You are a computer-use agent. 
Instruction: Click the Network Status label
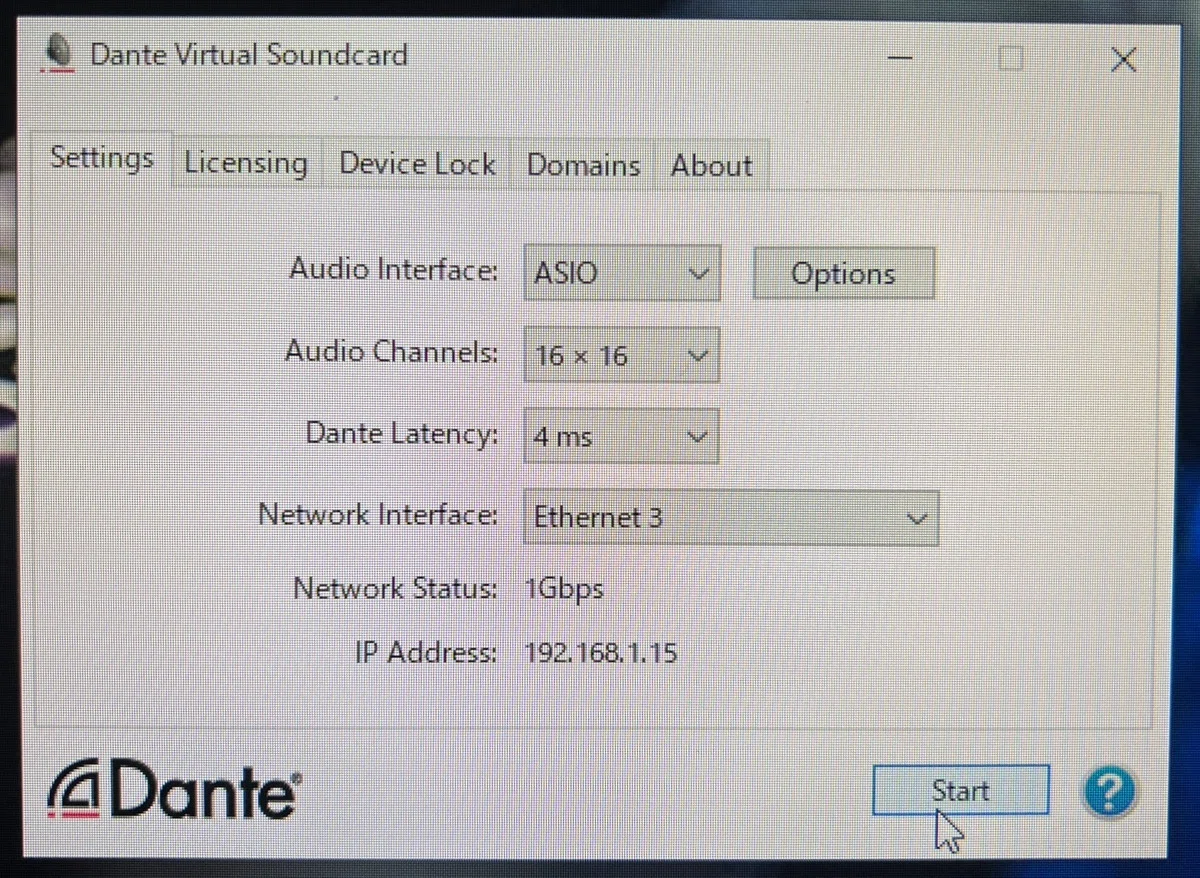[x=395, y=588]
